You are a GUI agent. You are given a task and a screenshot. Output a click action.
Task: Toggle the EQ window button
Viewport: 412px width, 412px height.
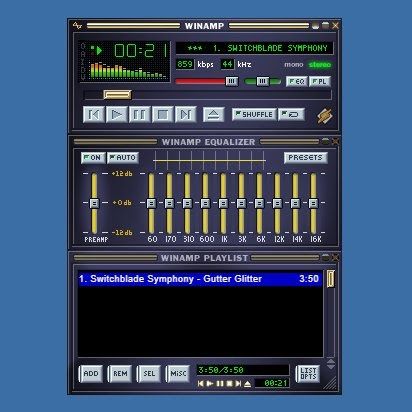pyautogui.click(x=297, y=81)
